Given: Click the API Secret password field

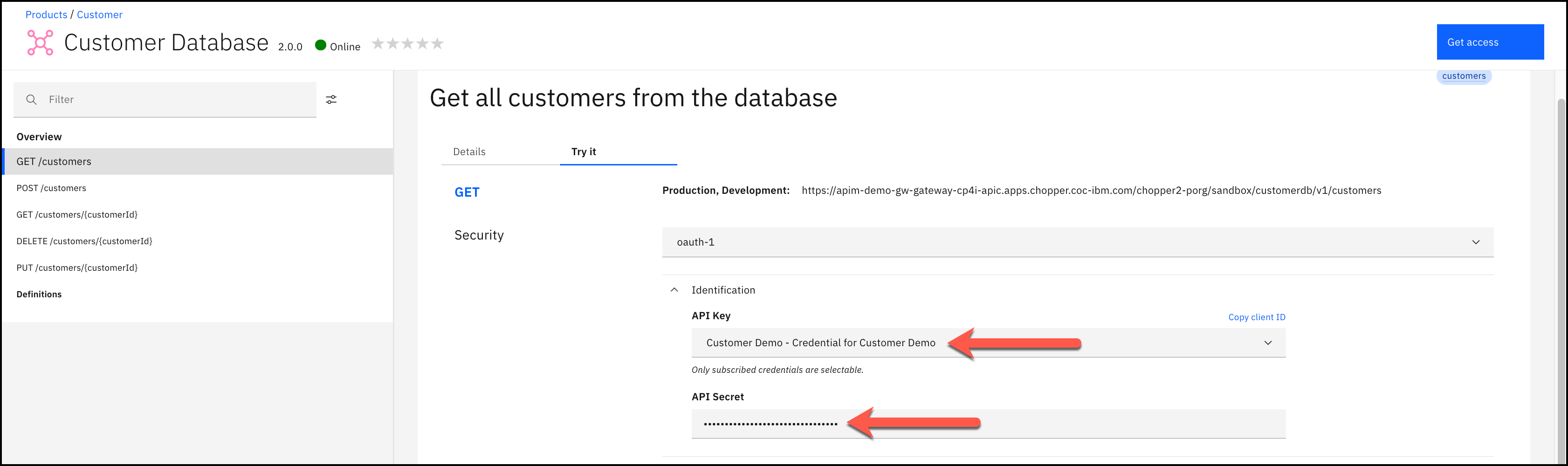Looking at the screenshot, I should (988, 424).
